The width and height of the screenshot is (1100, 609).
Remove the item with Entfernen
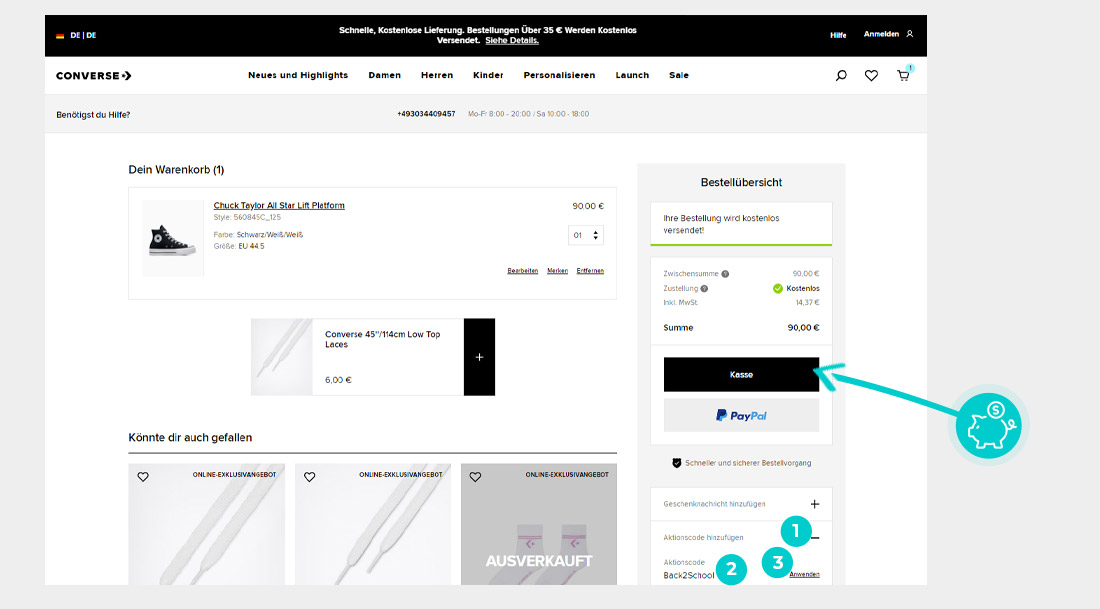pyautogui.click(x=590, y=271)
